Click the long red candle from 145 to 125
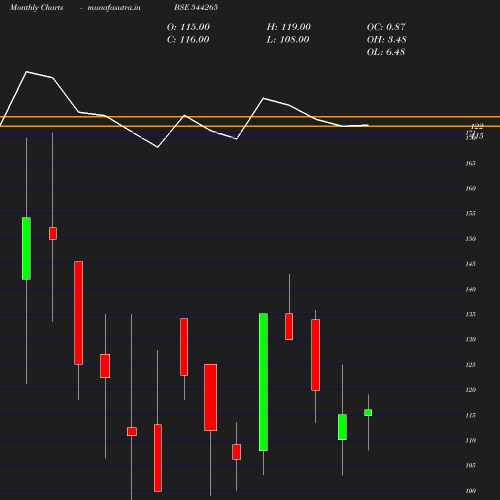The width and height of the screenshot is (500, 500). click(79, 313)
